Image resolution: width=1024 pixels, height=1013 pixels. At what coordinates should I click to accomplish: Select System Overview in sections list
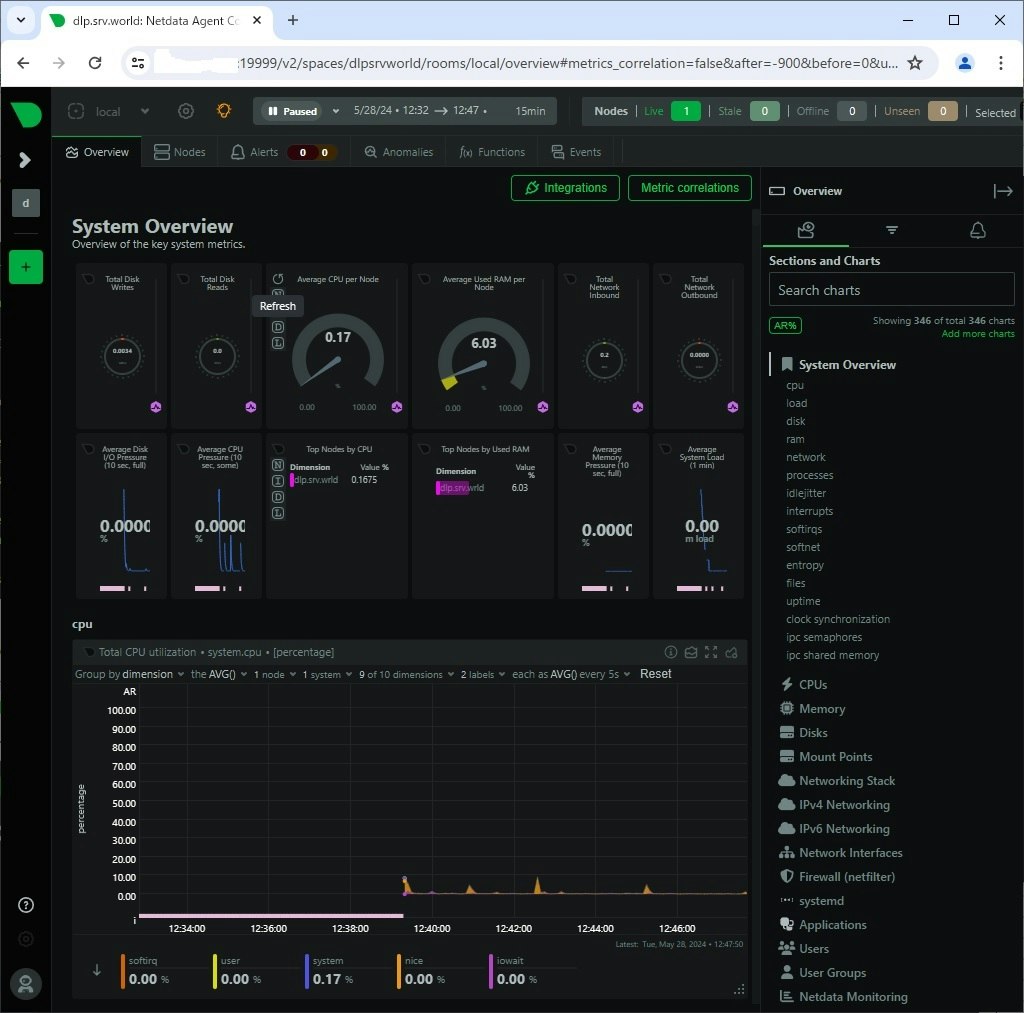(846, 364)
